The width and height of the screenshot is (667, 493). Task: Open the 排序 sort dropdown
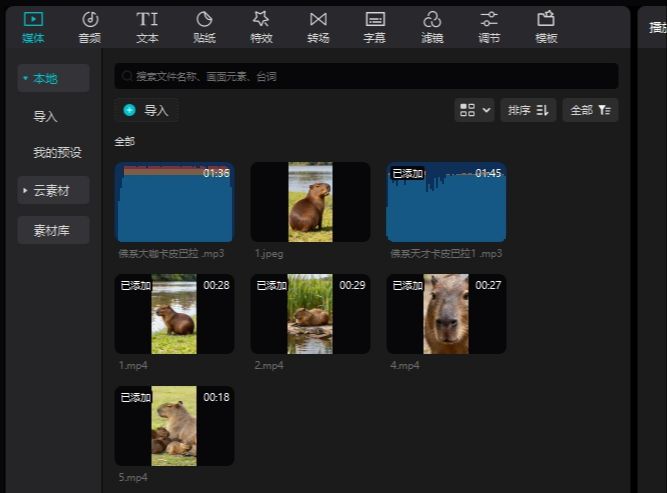528,110
